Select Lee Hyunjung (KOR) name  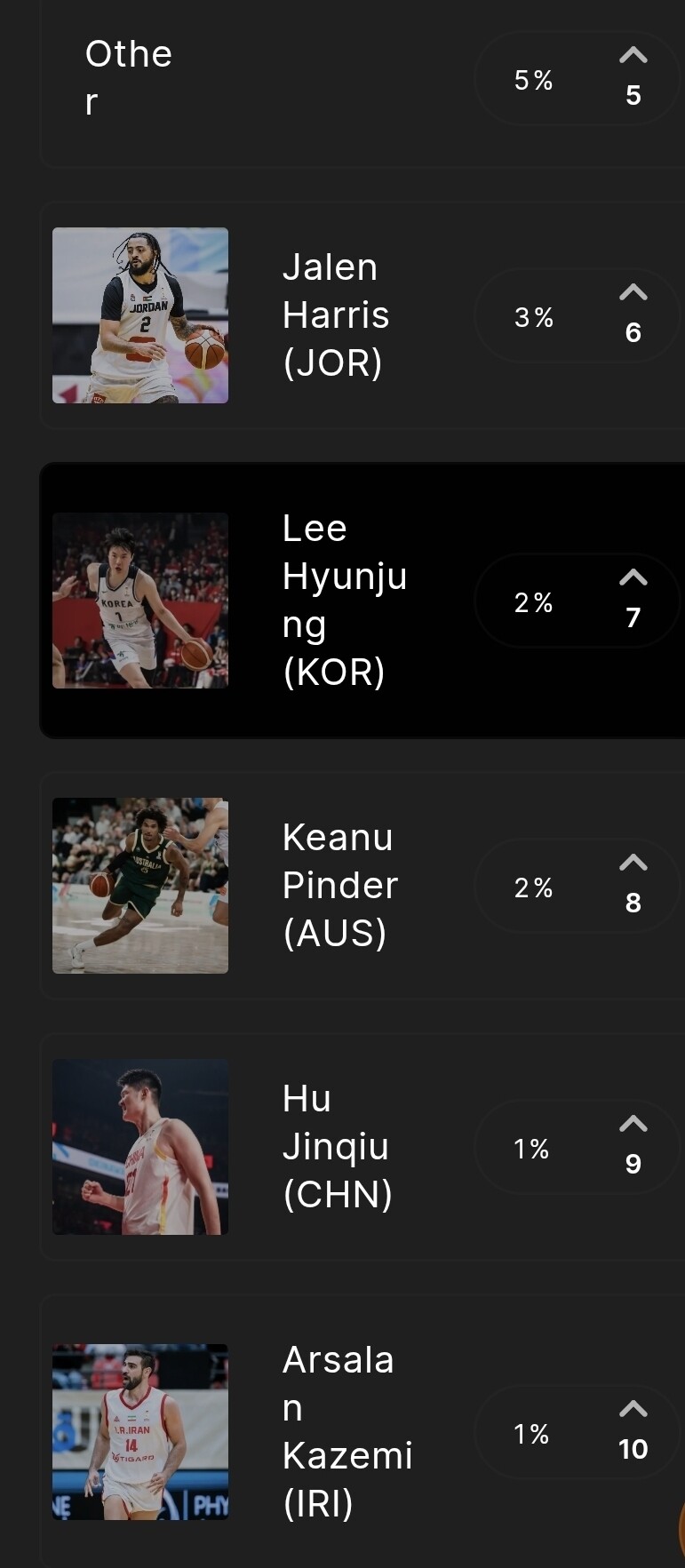(345, 601)
